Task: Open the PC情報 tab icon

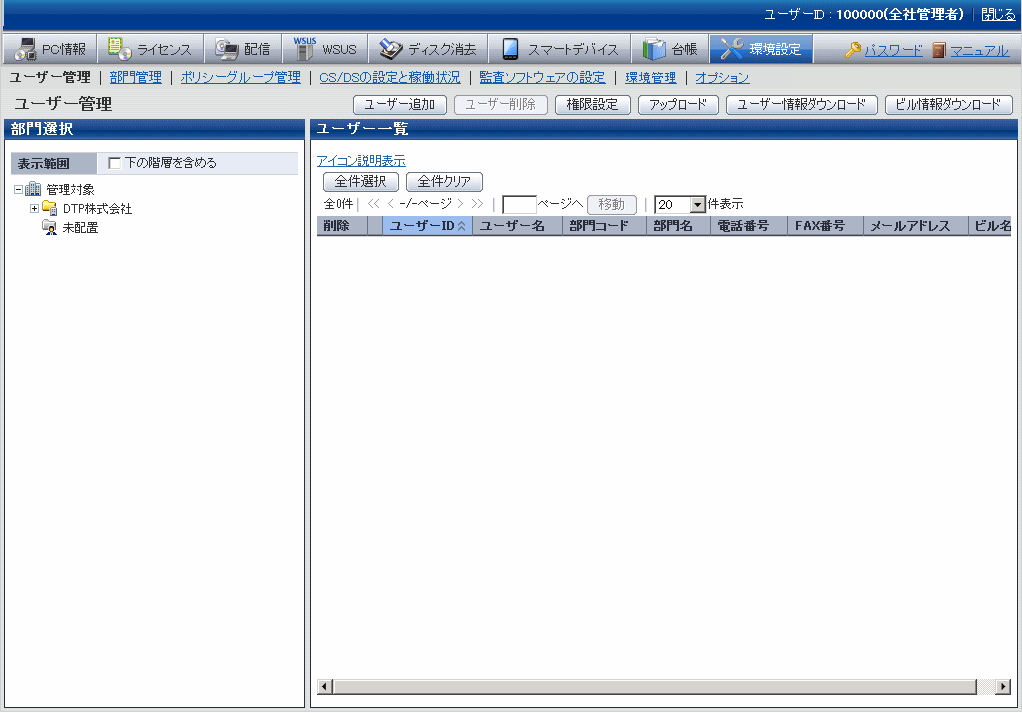Action: coord(26,49)
